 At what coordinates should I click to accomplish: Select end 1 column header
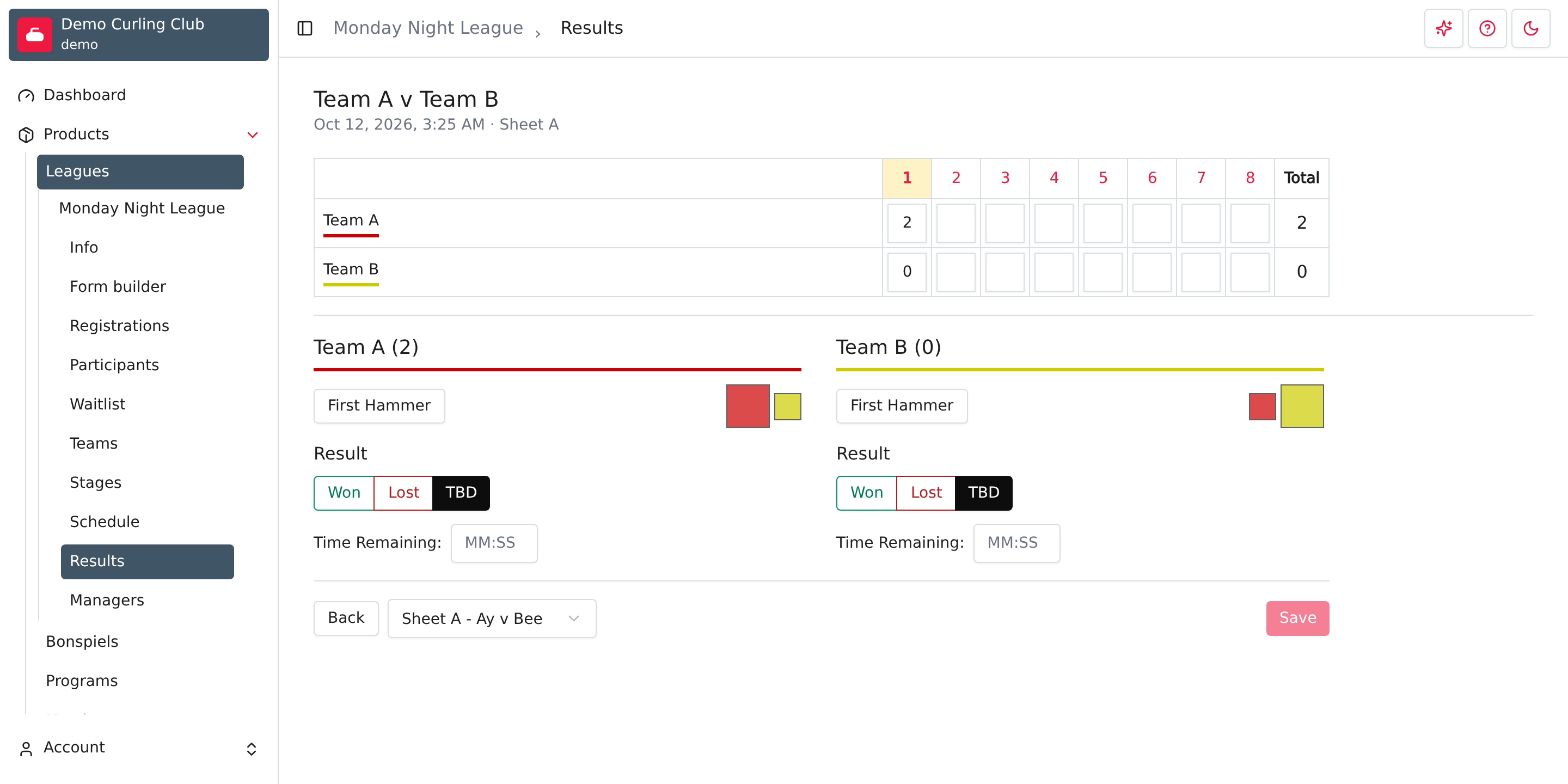[x=907, y=179]
